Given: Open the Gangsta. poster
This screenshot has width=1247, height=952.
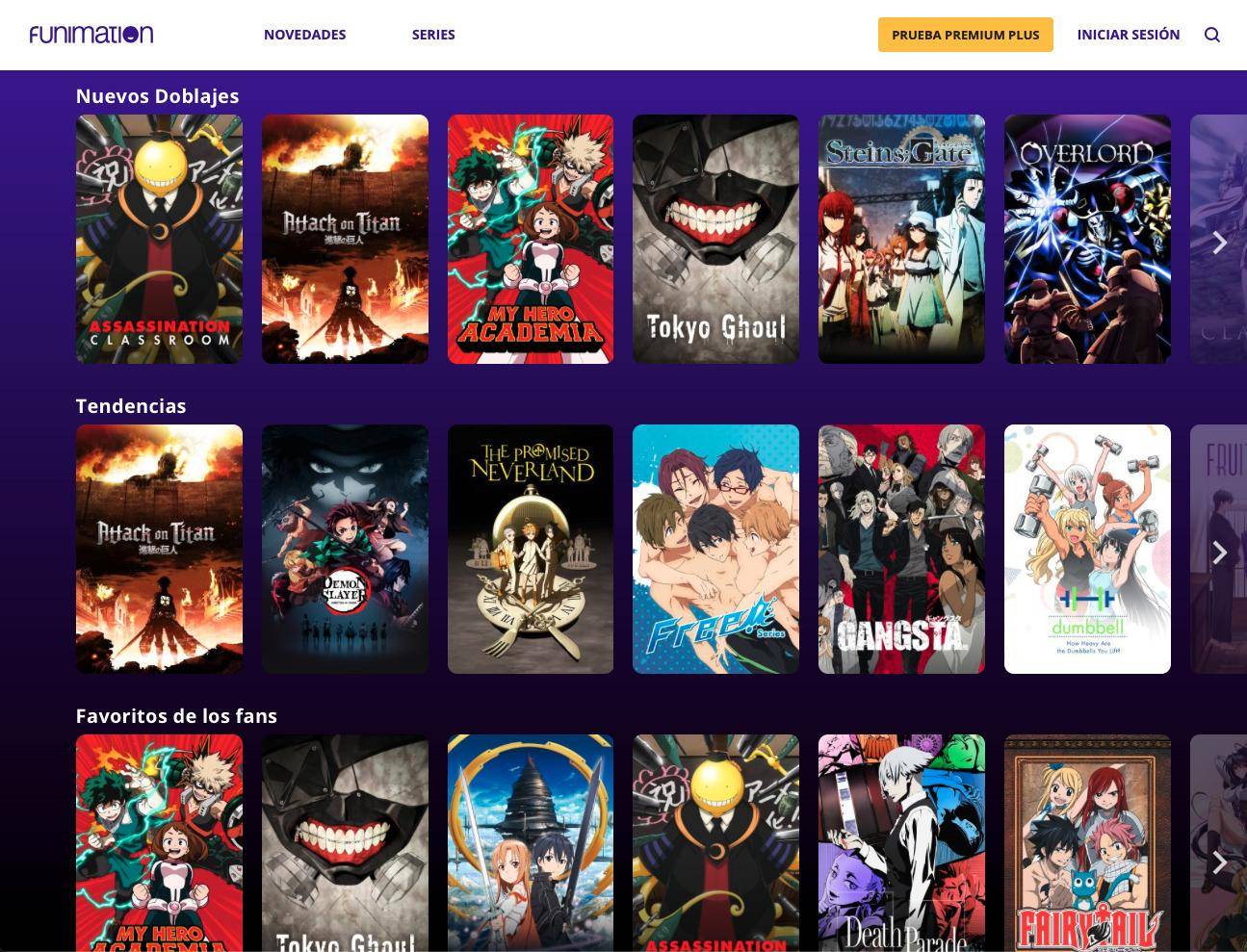Looking at the screenshot, I should pyautogui.click(x=901, y=549).
